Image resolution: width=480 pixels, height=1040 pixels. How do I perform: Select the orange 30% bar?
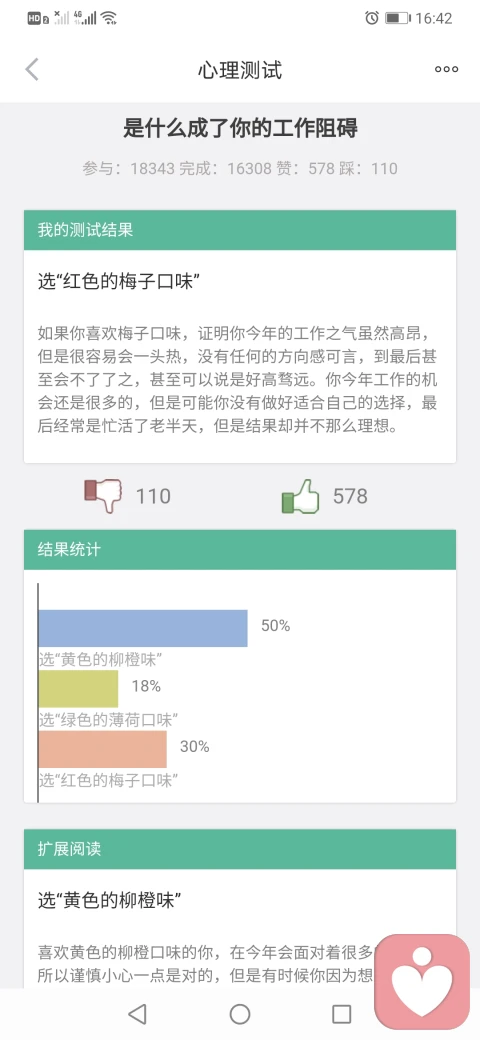(102, 749)
